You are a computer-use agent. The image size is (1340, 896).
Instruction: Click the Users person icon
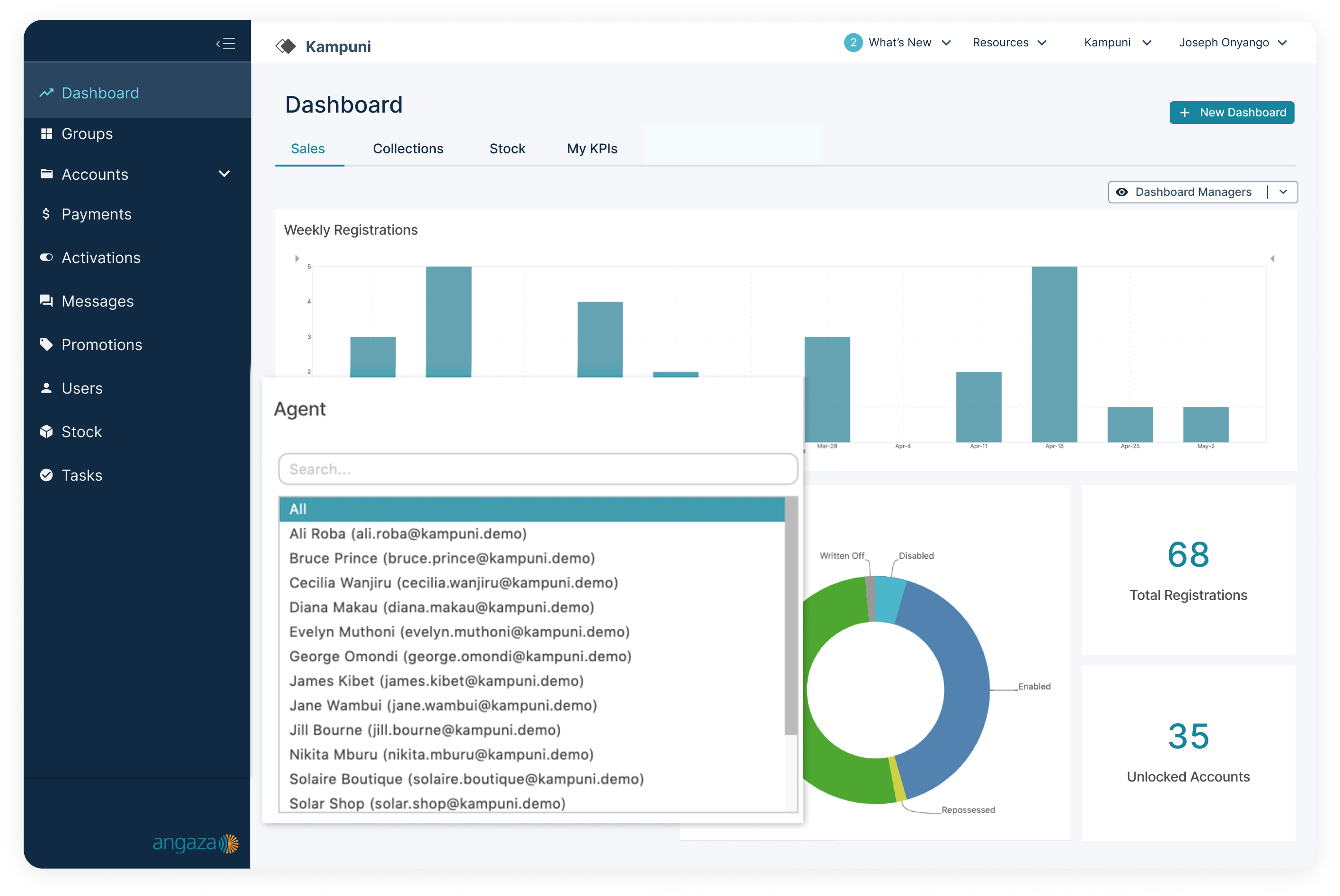[47, 388]
